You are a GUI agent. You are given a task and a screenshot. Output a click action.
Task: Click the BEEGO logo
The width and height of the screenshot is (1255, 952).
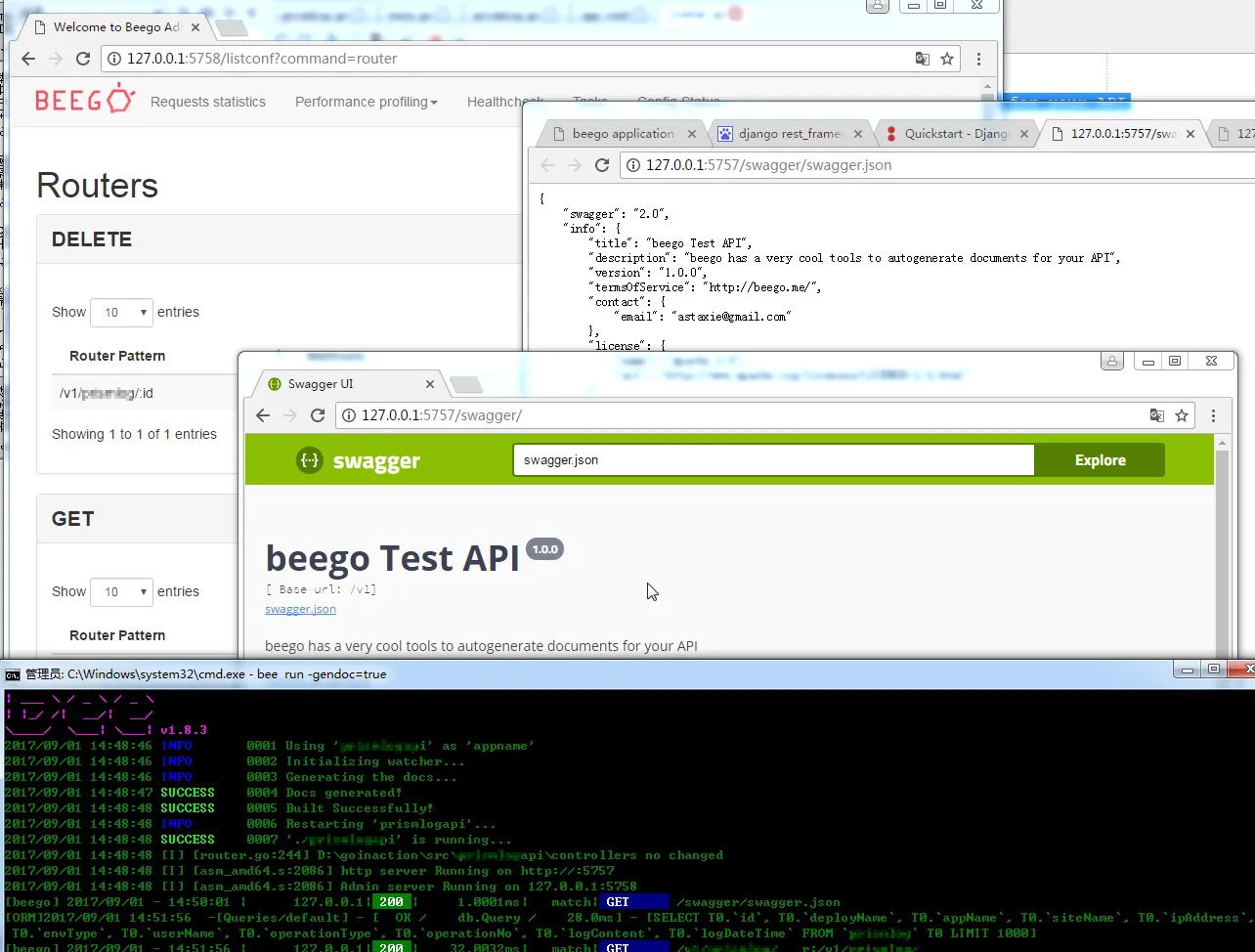(85, 100)
